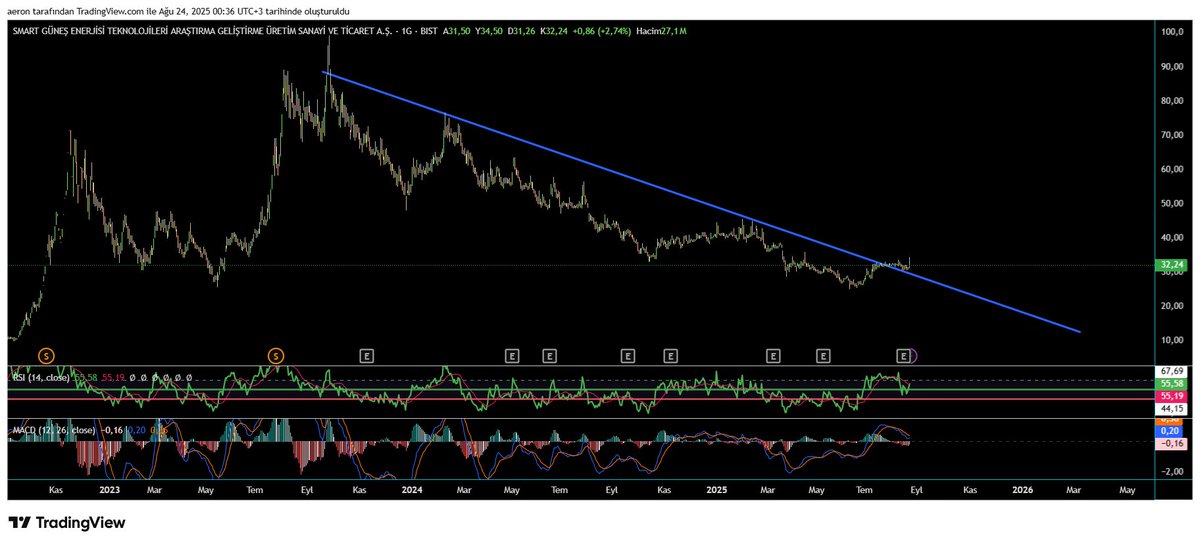Open the E earnings marker above Mar 2025
The image size is (1200, 545).
(x=772, y=355)
